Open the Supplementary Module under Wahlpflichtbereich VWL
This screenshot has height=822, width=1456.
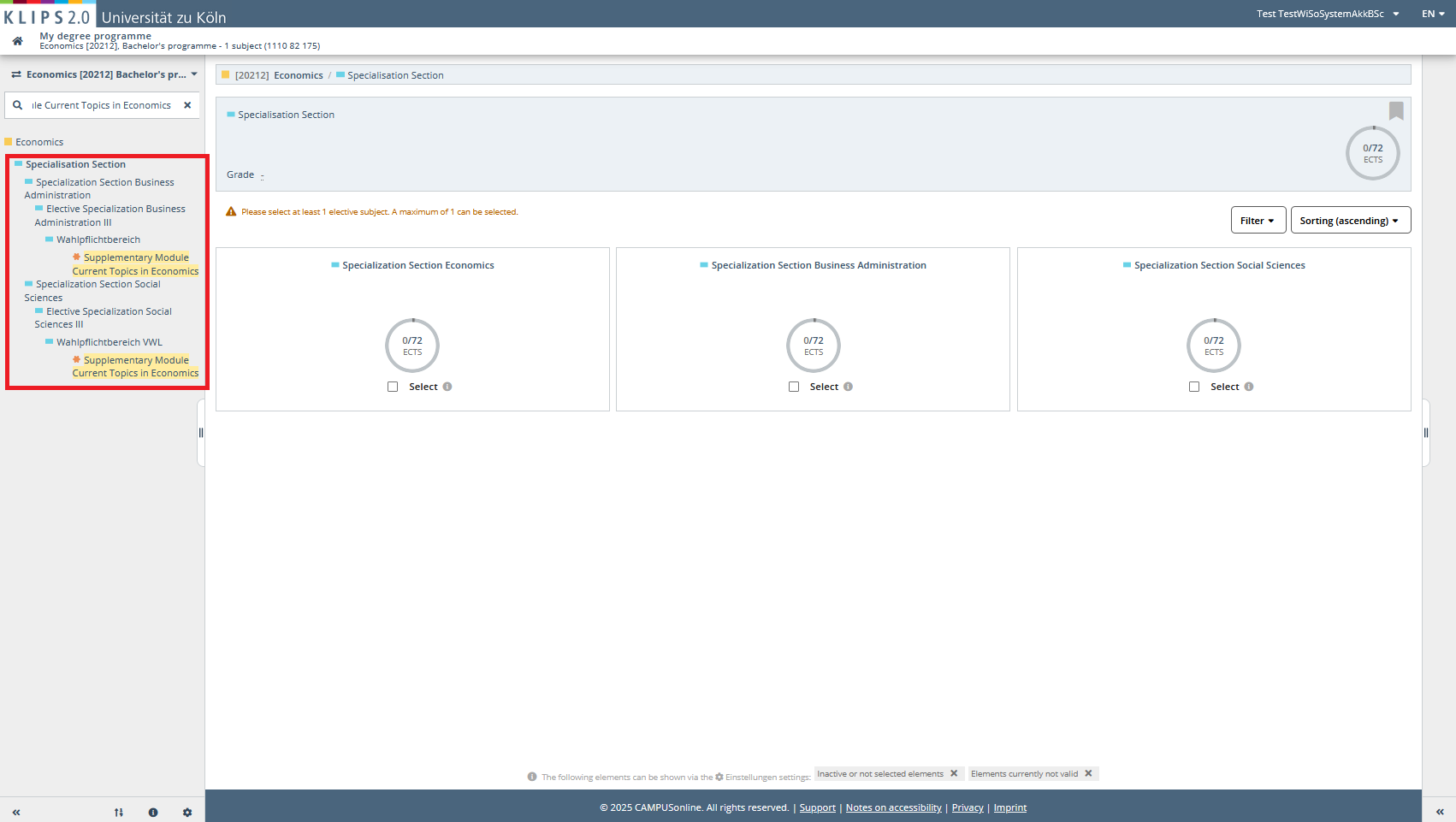click(x=135, y=366)
